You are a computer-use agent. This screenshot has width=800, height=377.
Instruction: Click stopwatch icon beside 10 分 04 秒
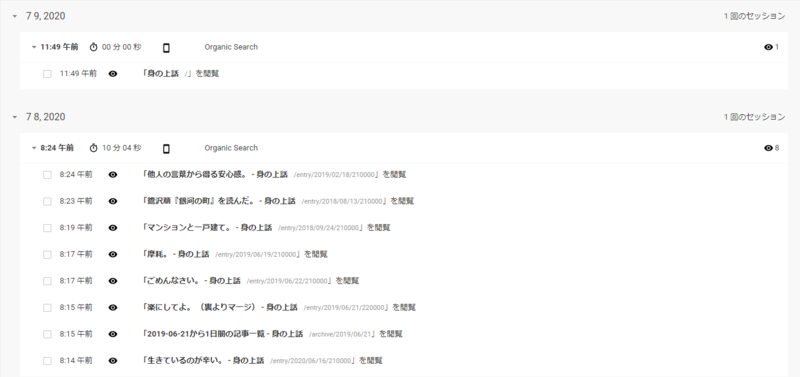pyautogui.click(x=93, y=148)
